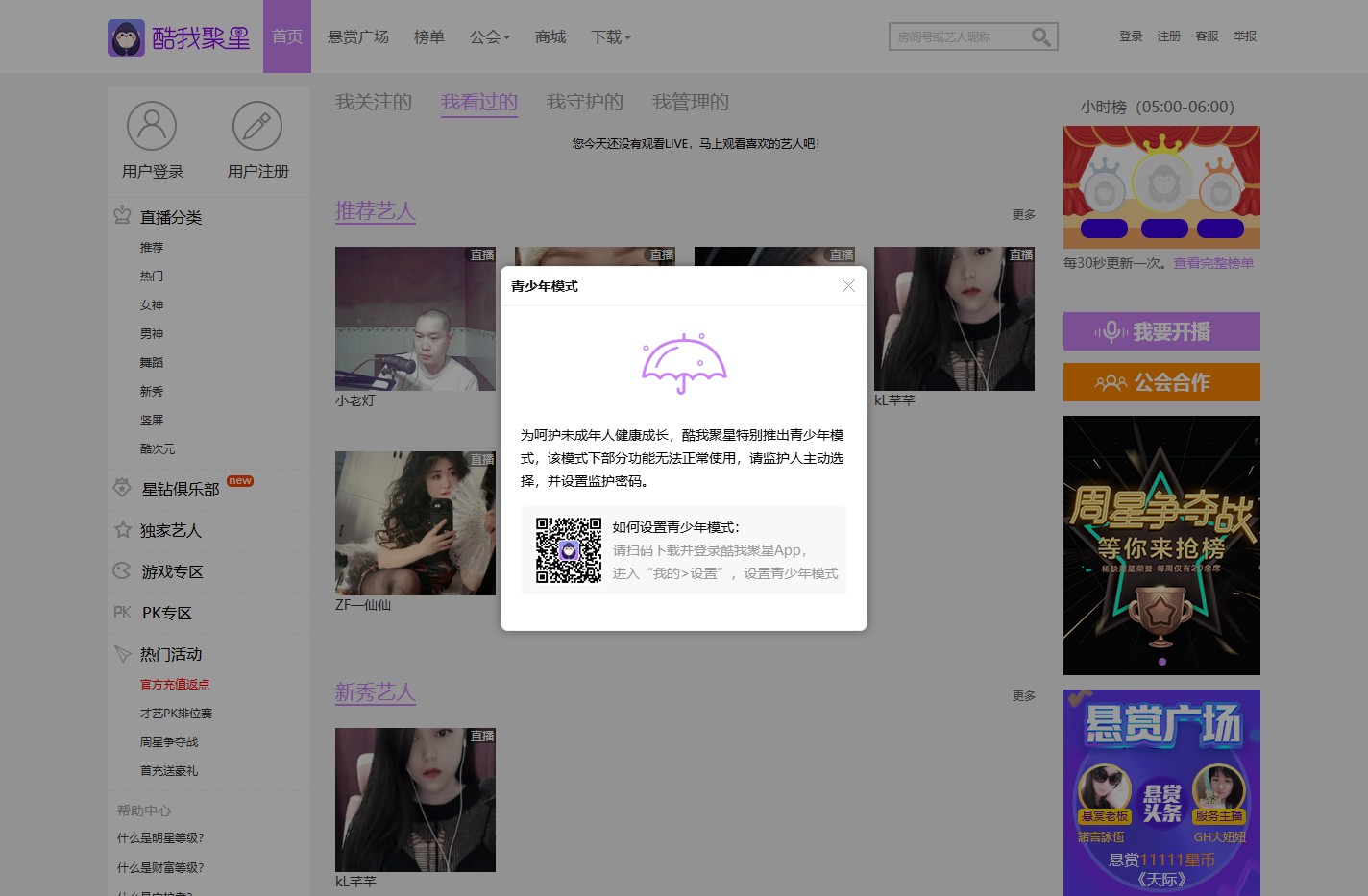Image resolution: width=1368 pixels, height=896 pixels.
Task: Switch to the 我关注的 tab
Action: [374, 102]
